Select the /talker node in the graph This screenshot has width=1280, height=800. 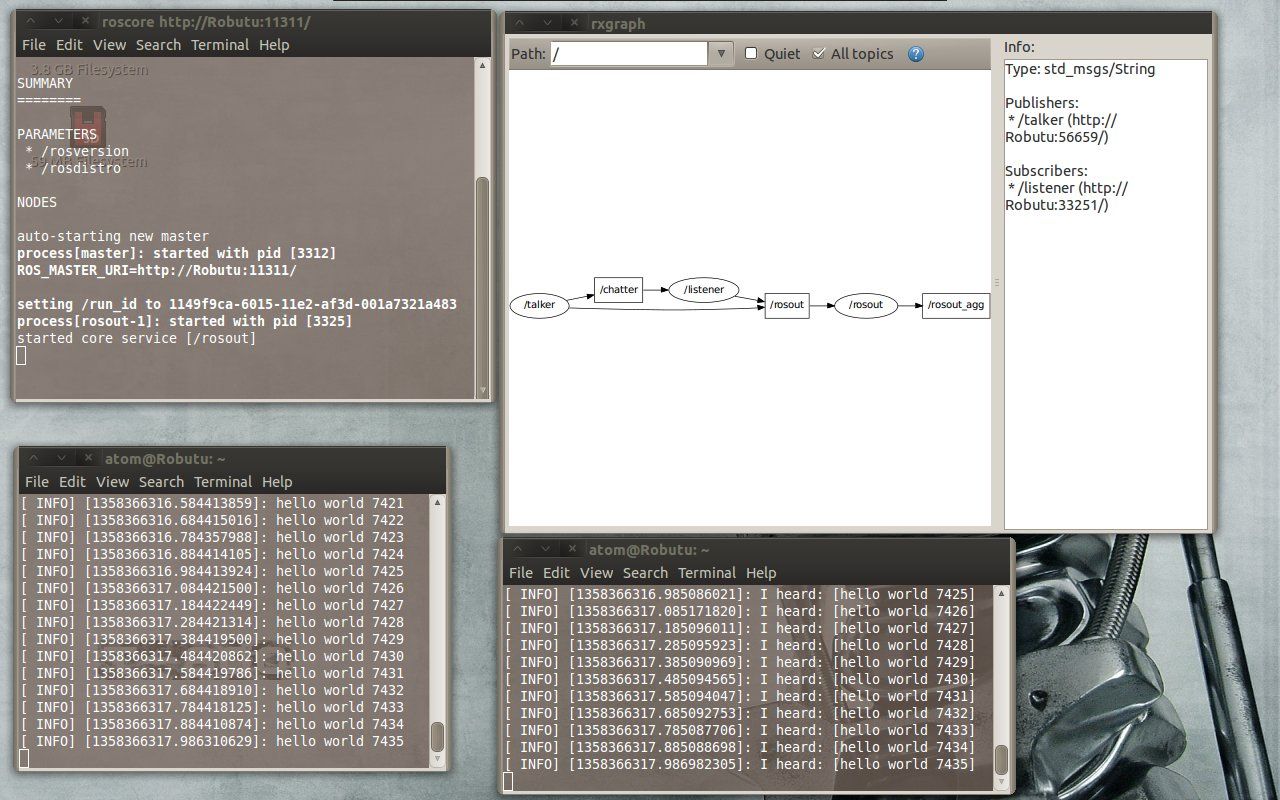click(539, 305)
